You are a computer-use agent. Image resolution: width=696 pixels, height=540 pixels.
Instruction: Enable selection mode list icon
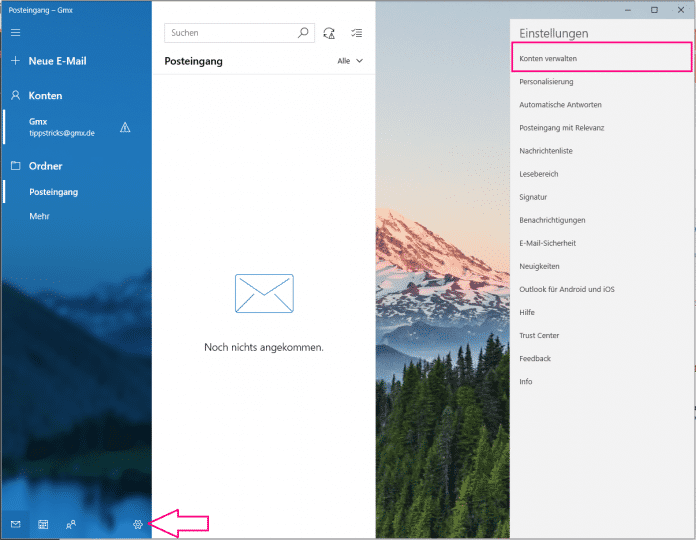click(357, 33)
